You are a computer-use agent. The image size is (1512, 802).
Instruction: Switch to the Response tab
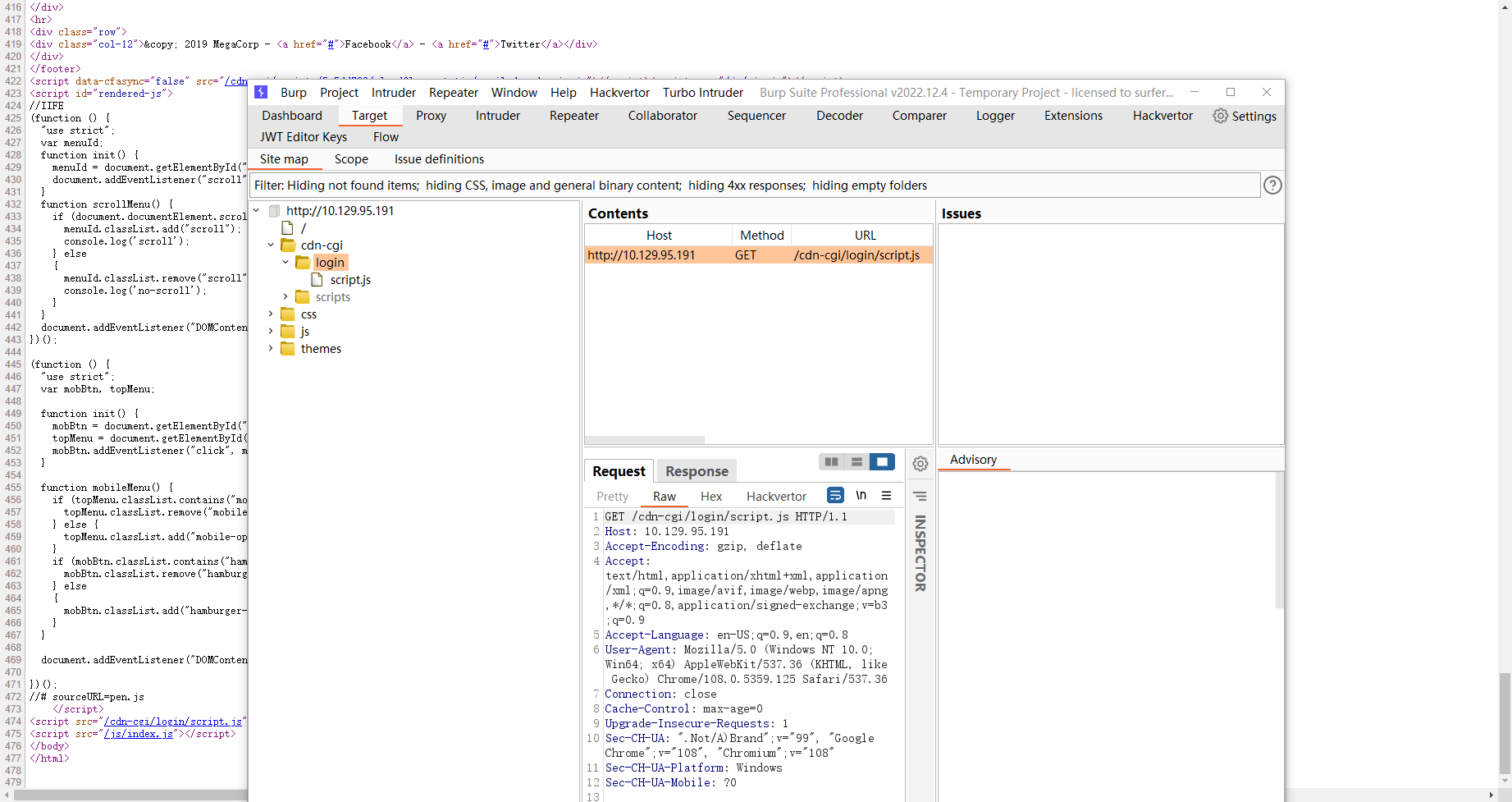tap(697, 471)
